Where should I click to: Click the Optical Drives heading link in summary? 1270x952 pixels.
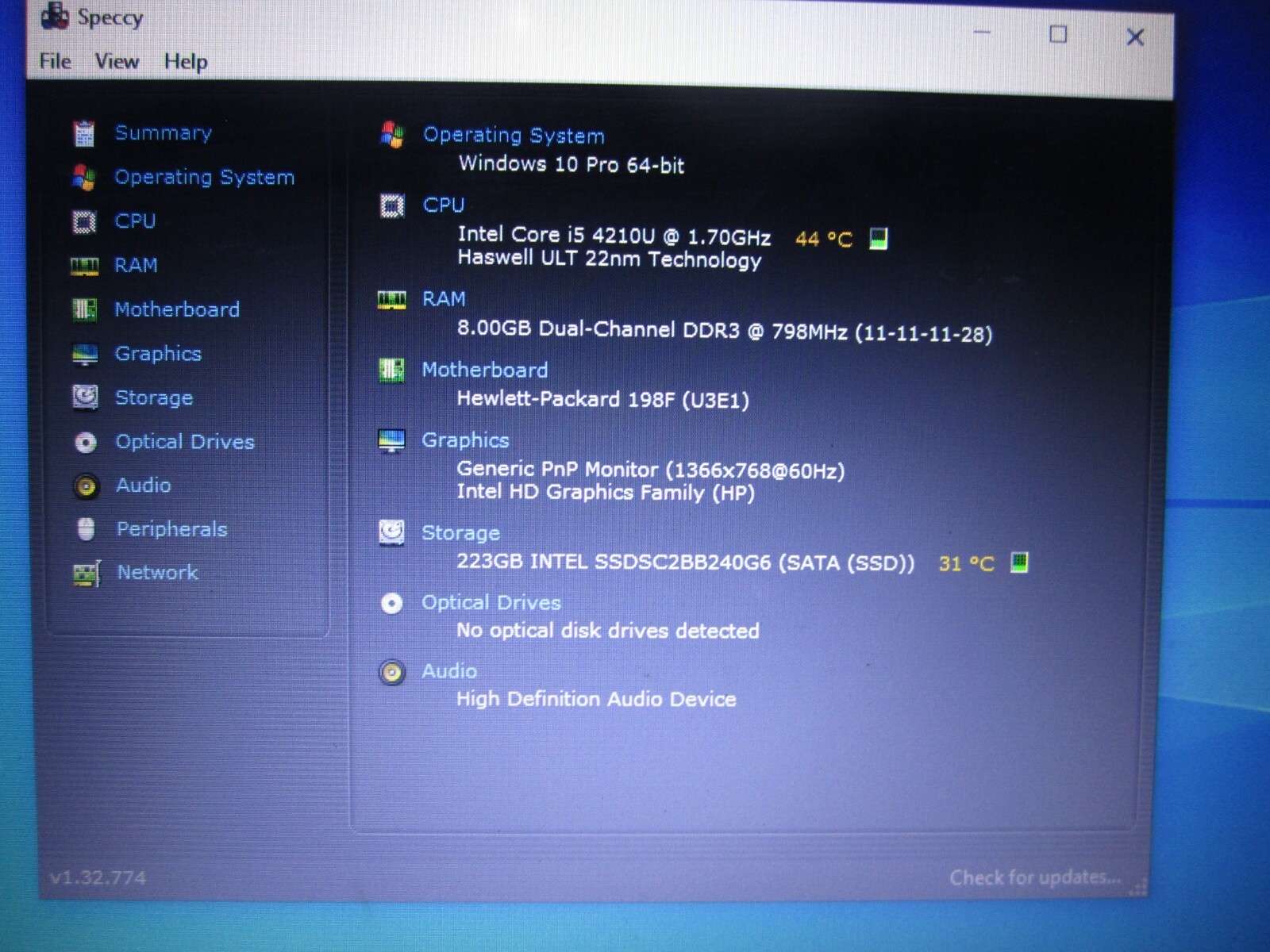coord(491,603)
